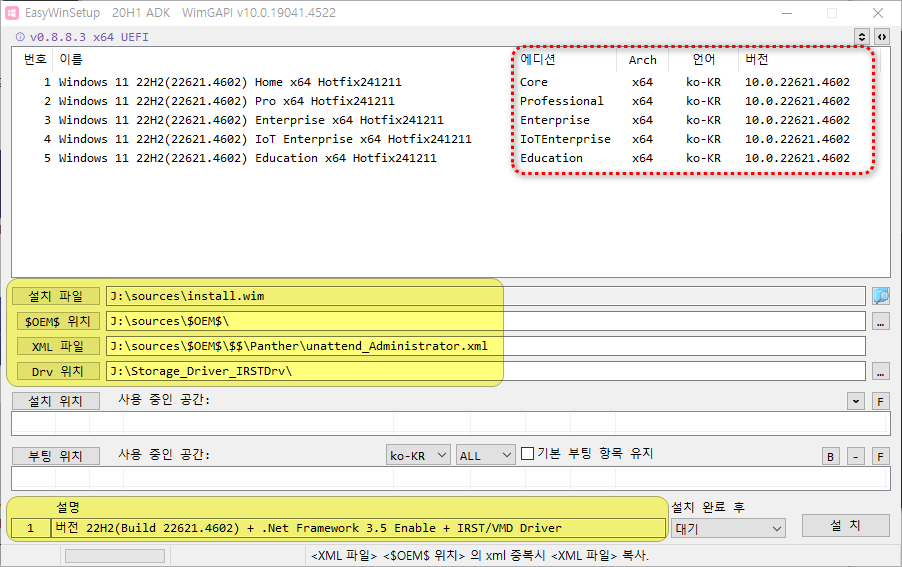Click the boot location drive list box

coord(450,478)
